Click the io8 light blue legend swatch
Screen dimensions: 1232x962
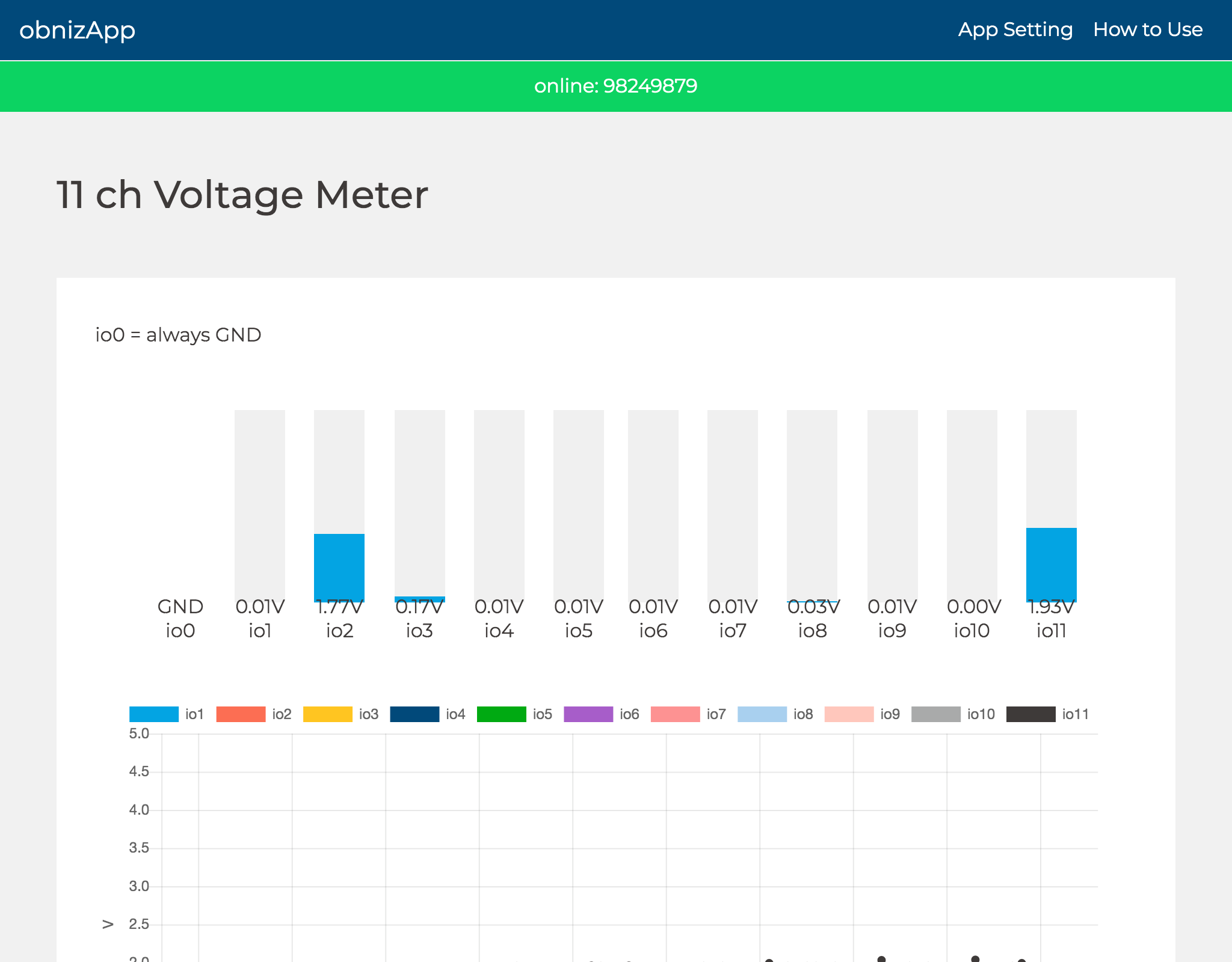762,714
